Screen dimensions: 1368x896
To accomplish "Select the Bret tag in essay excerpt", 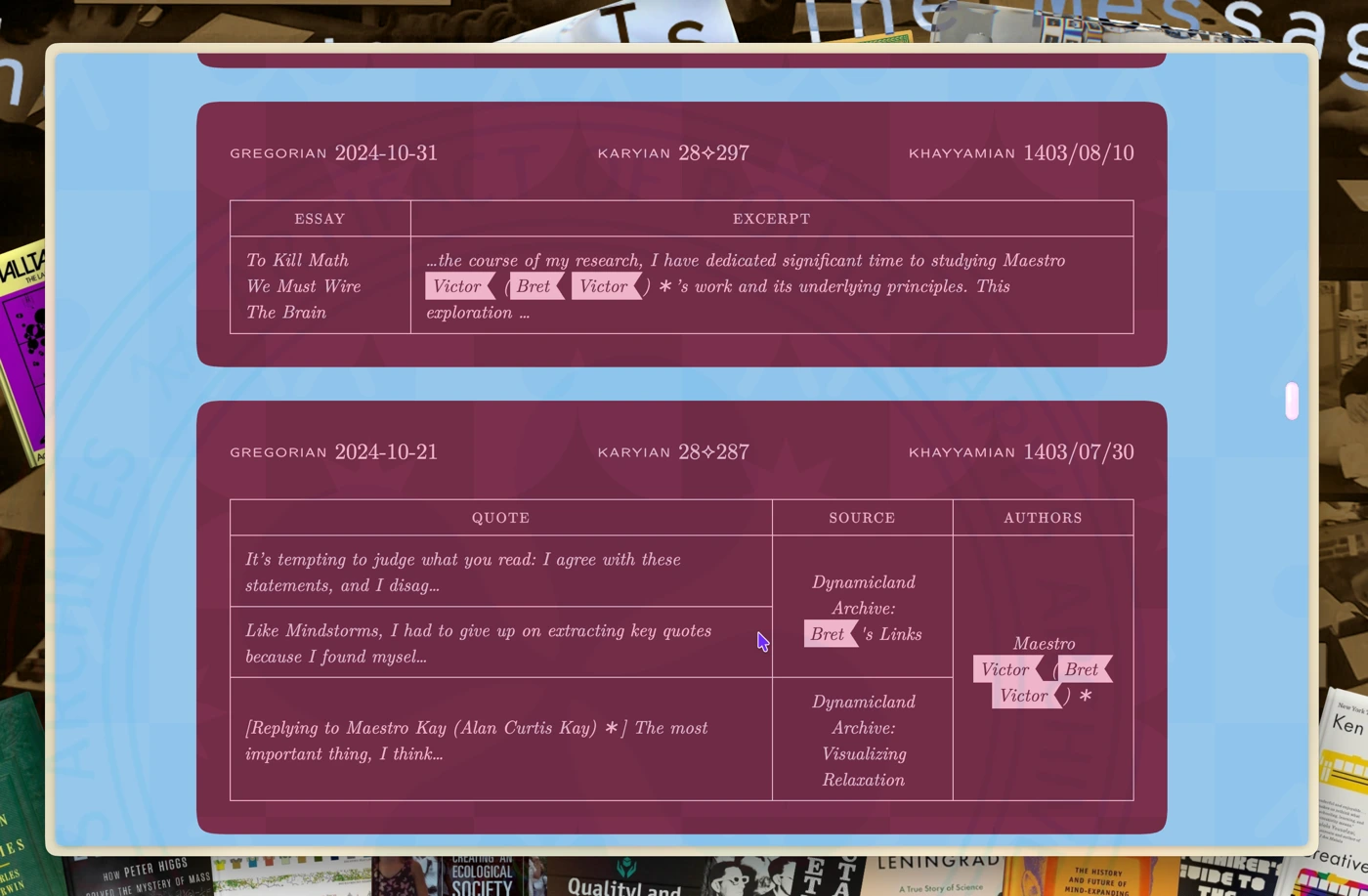I will [534, 286].
